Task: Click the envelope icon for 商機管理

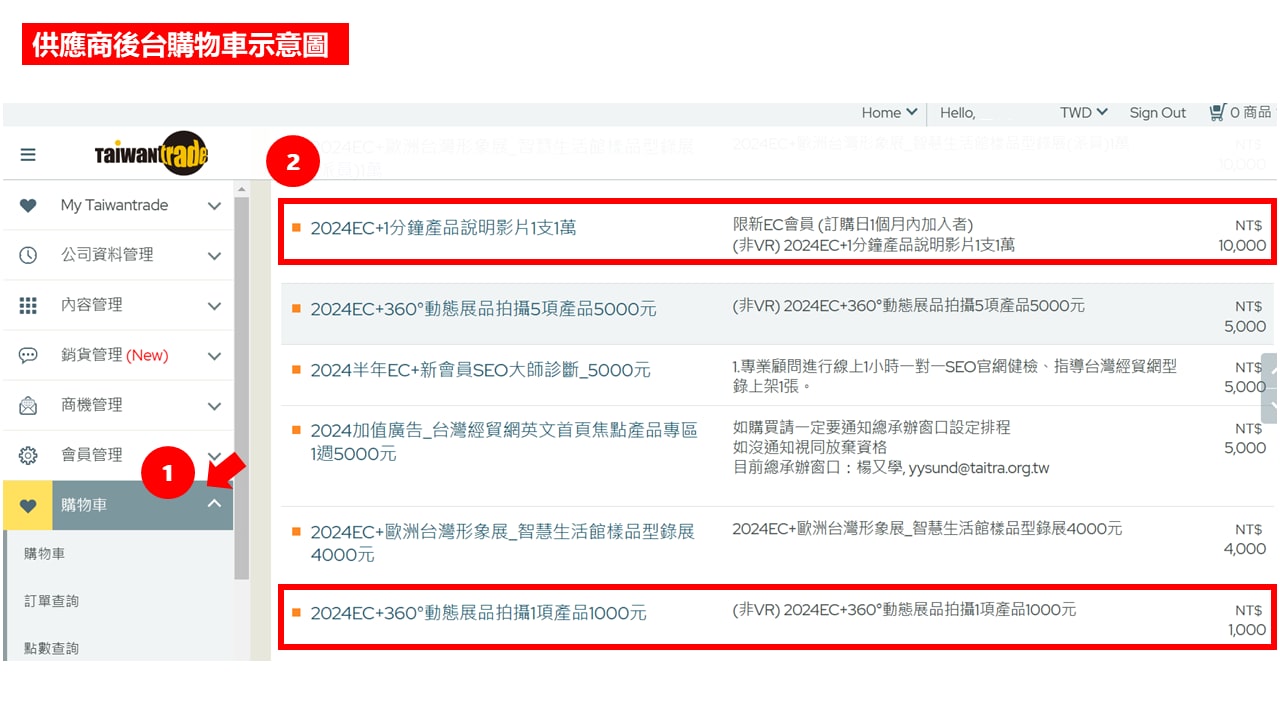Action: [x=28, y=405]
